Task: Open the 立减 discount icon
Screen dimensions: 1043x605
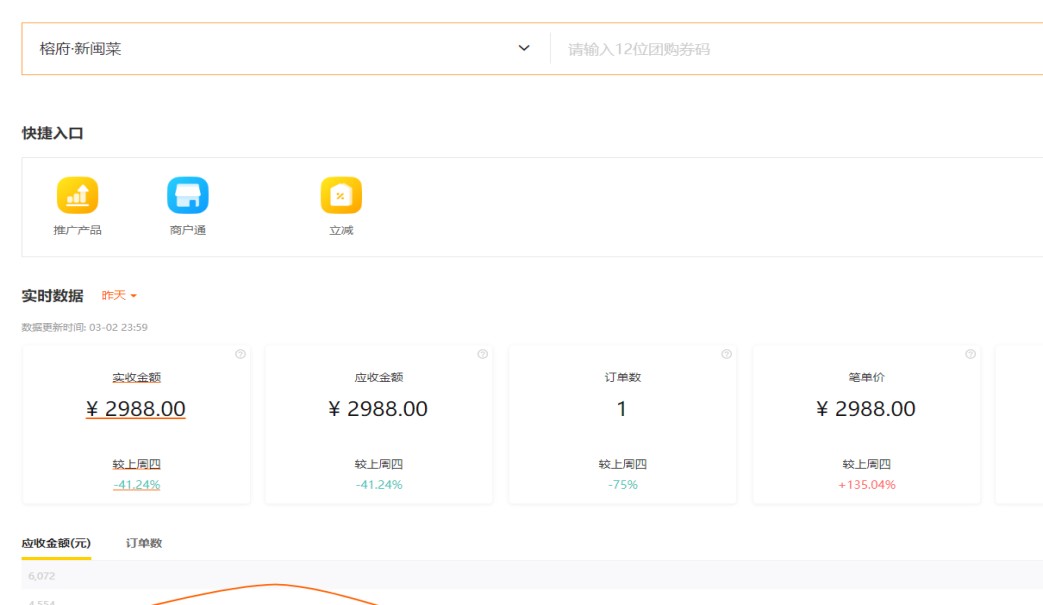Action: [x=341, y=196]
